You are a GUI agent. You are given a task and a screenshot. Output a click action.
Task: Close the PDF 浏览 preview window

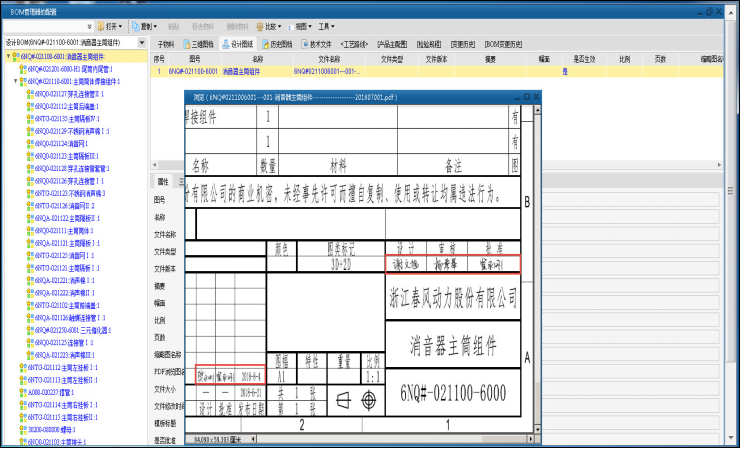tap(536, 97)
